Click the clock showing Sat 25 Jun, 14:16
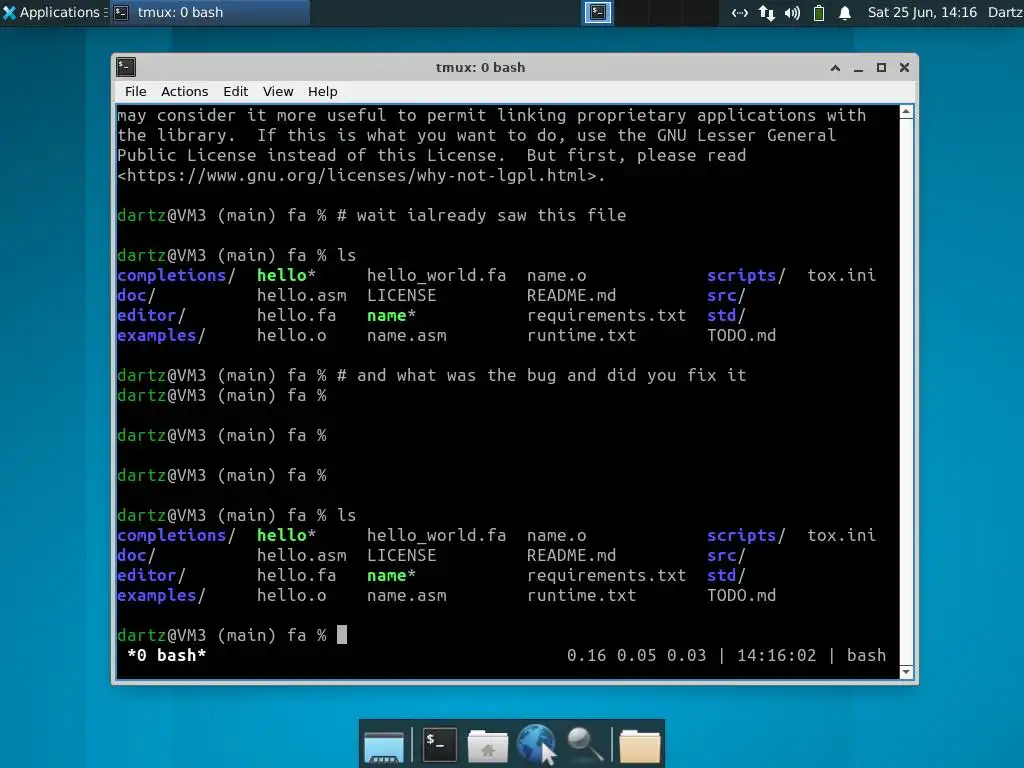This screenshot has width=1024, height=768. pyautogui.click(x=922, y=12)
